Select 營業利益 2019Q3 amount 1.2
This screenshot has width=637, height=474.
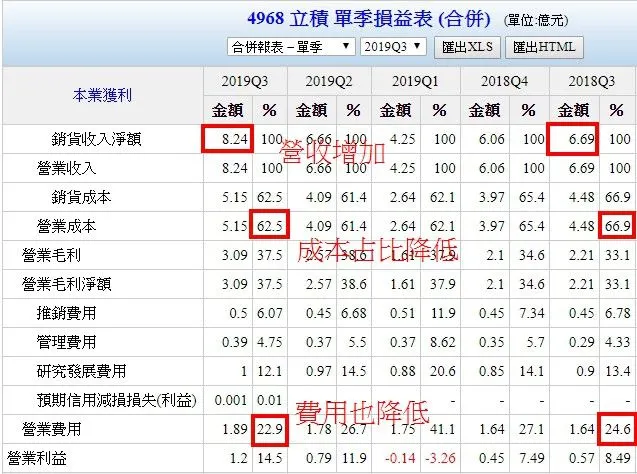[x=238, y=459]
